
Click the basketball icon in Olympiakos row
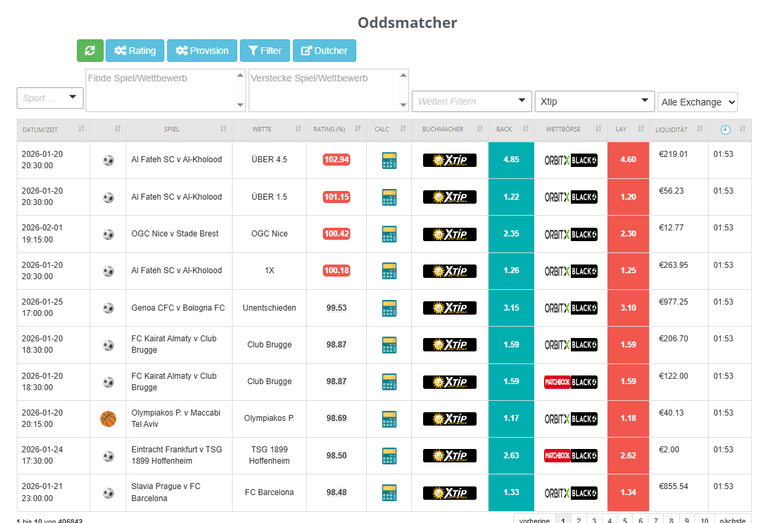click(x=108, y=418)
